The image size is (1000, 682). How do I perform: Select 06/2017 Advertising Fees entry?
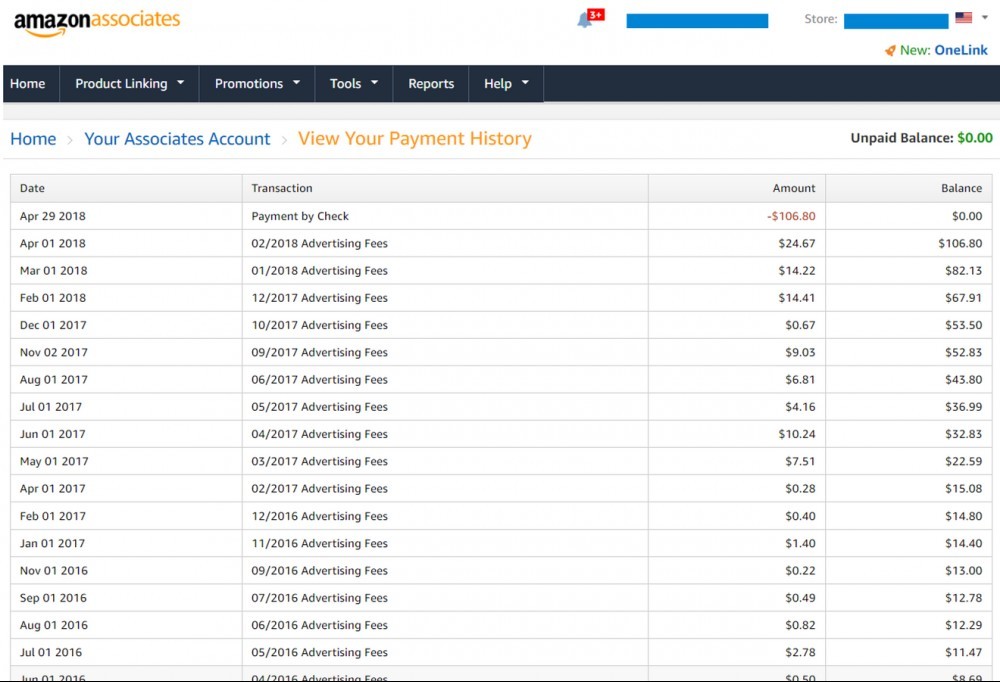320,380
